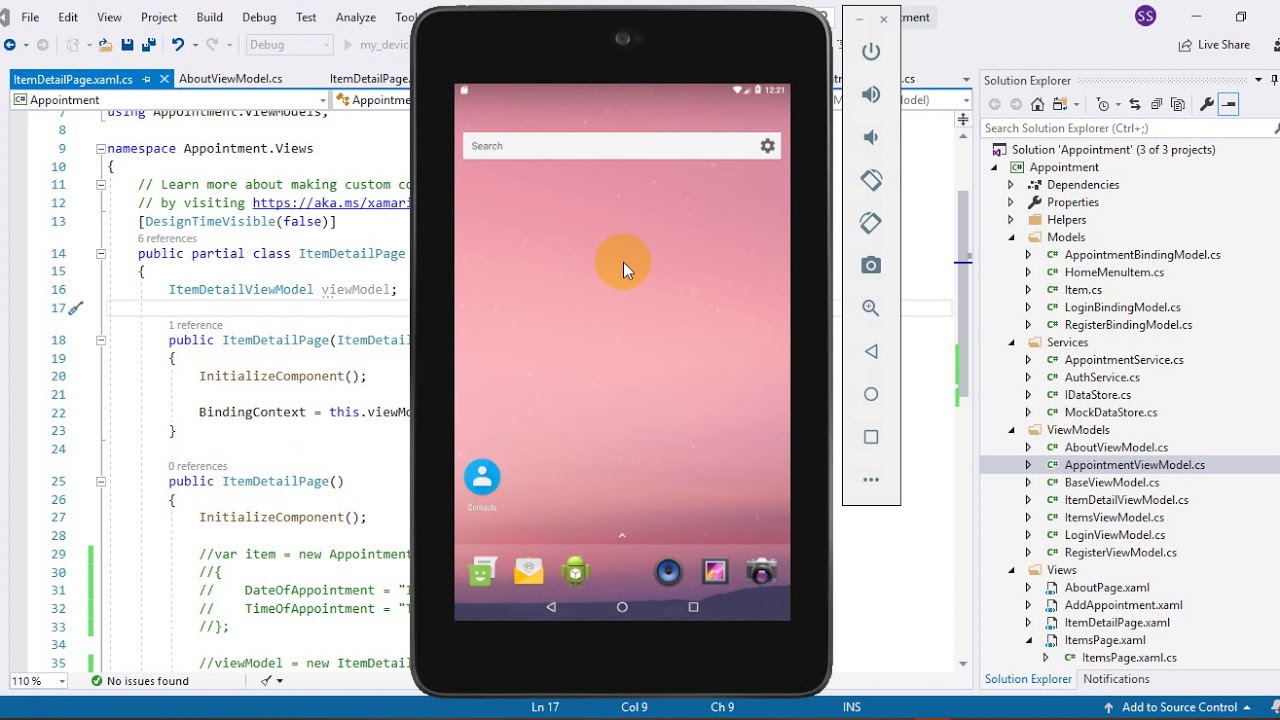Click the Search Solution Explorer field
Viewport: 1280px width, 720px height.
(x=1124, y=128)
